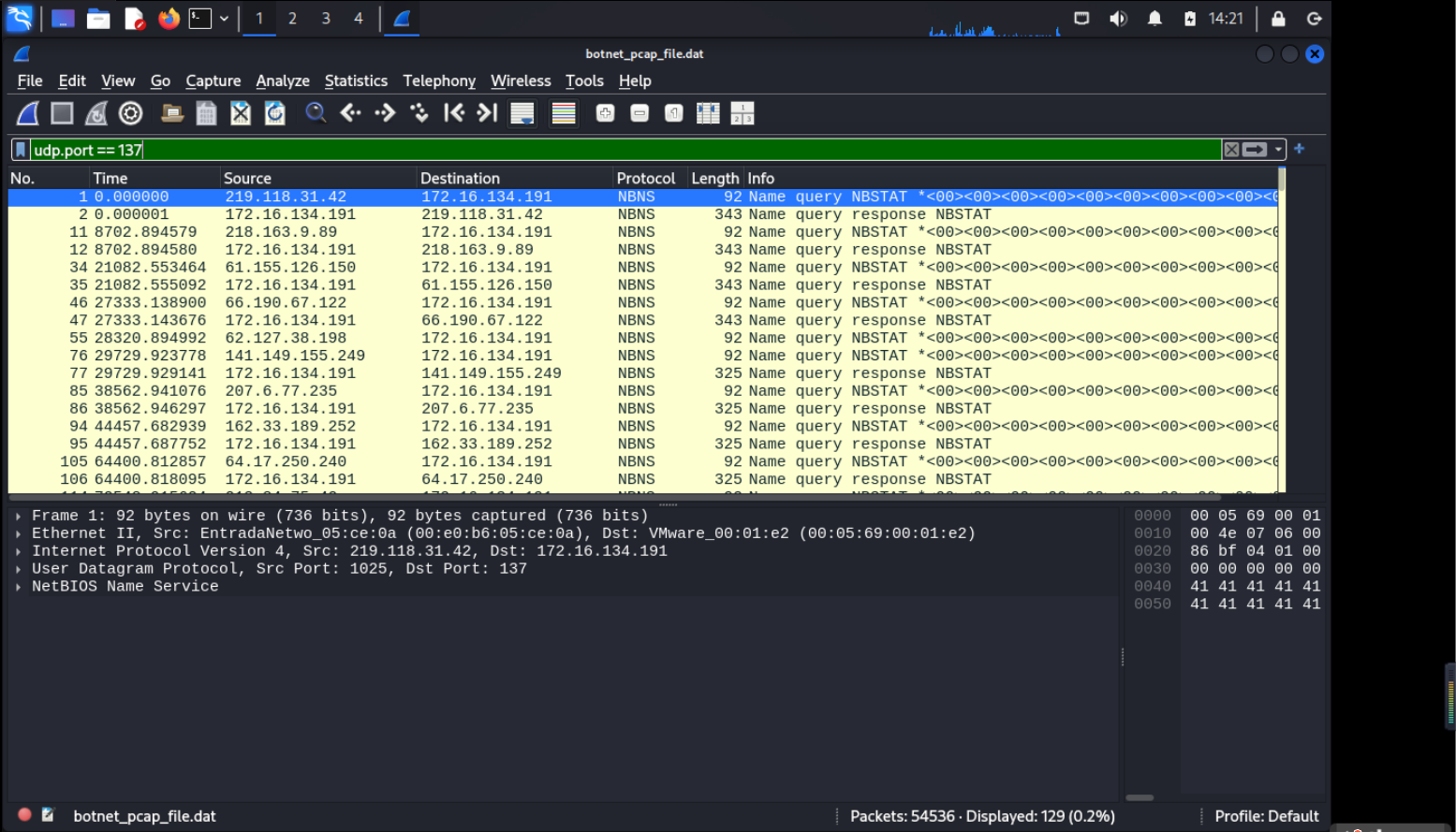1456x832 pixels.
Task: Open expert information status bar icon
Action: pos(25,815)
